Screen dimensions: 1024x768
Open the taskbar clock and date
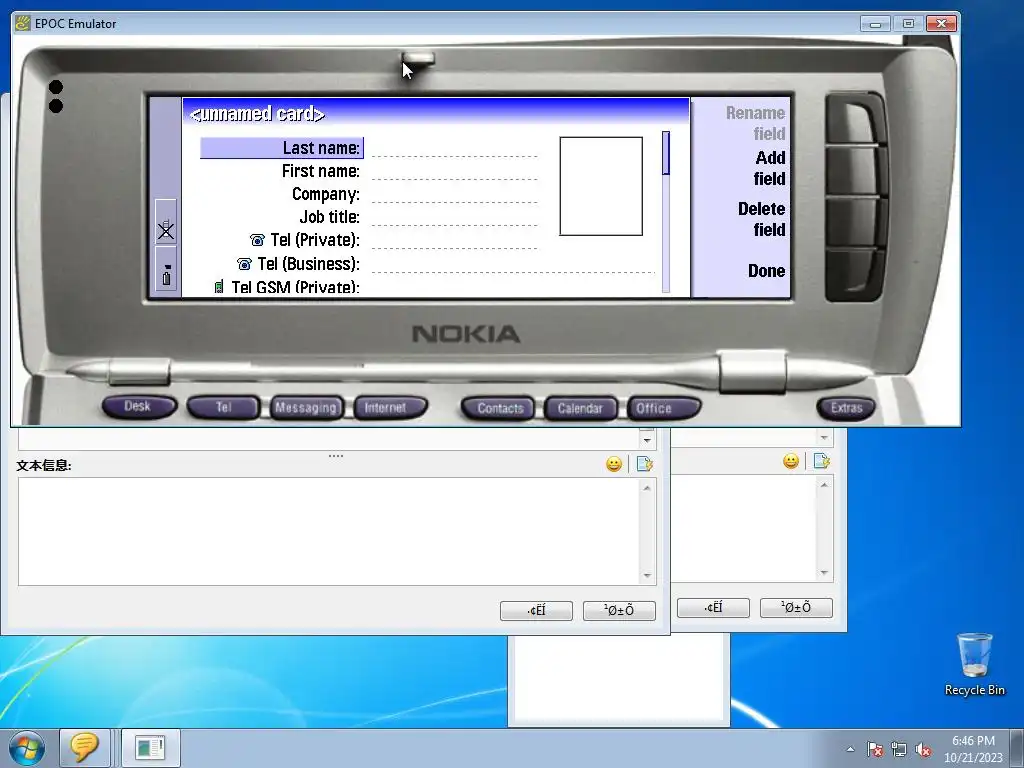[x=973, y=749]
